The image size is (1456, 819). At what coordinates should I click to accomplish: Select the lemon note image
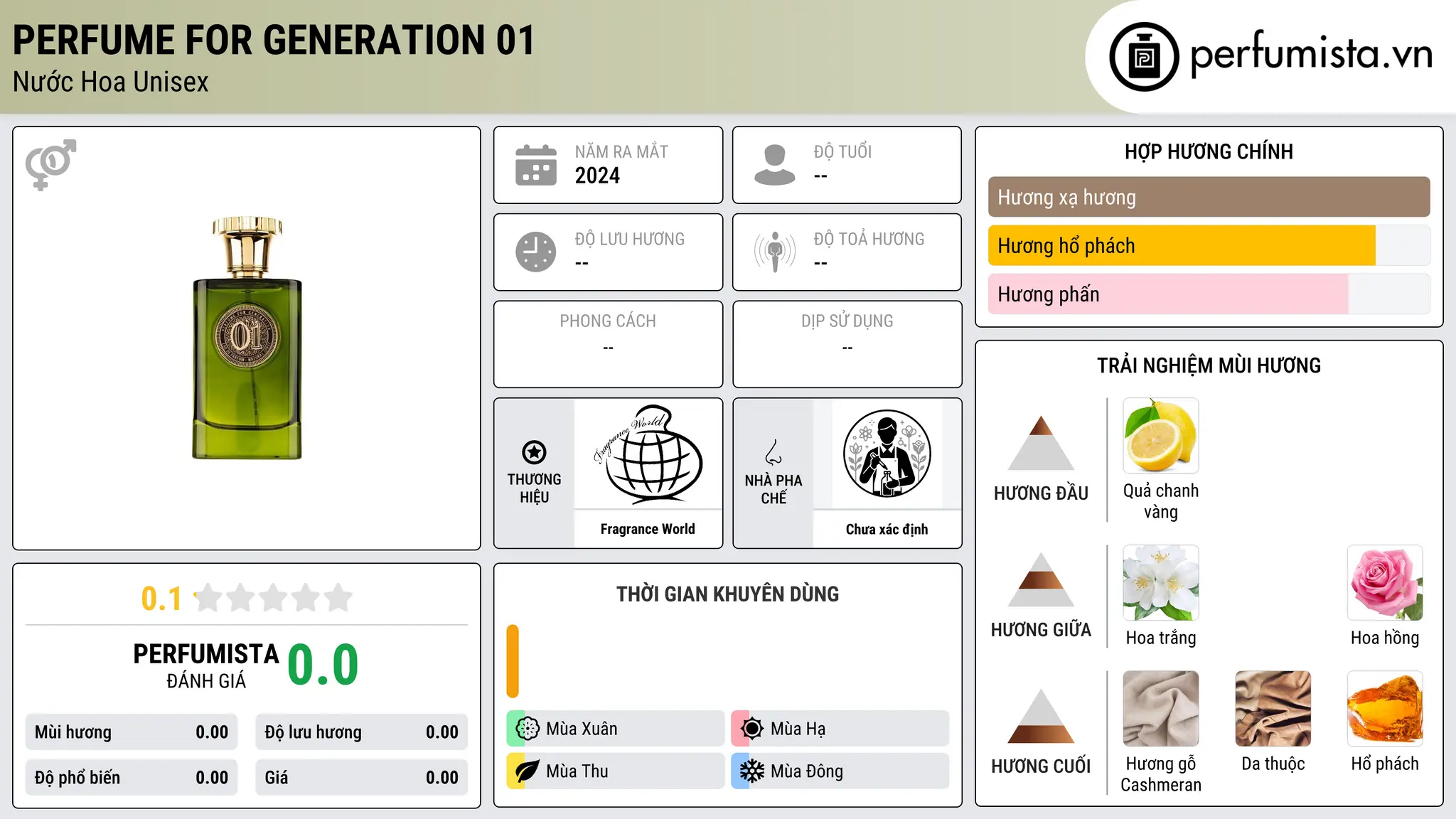(1161, 436)
